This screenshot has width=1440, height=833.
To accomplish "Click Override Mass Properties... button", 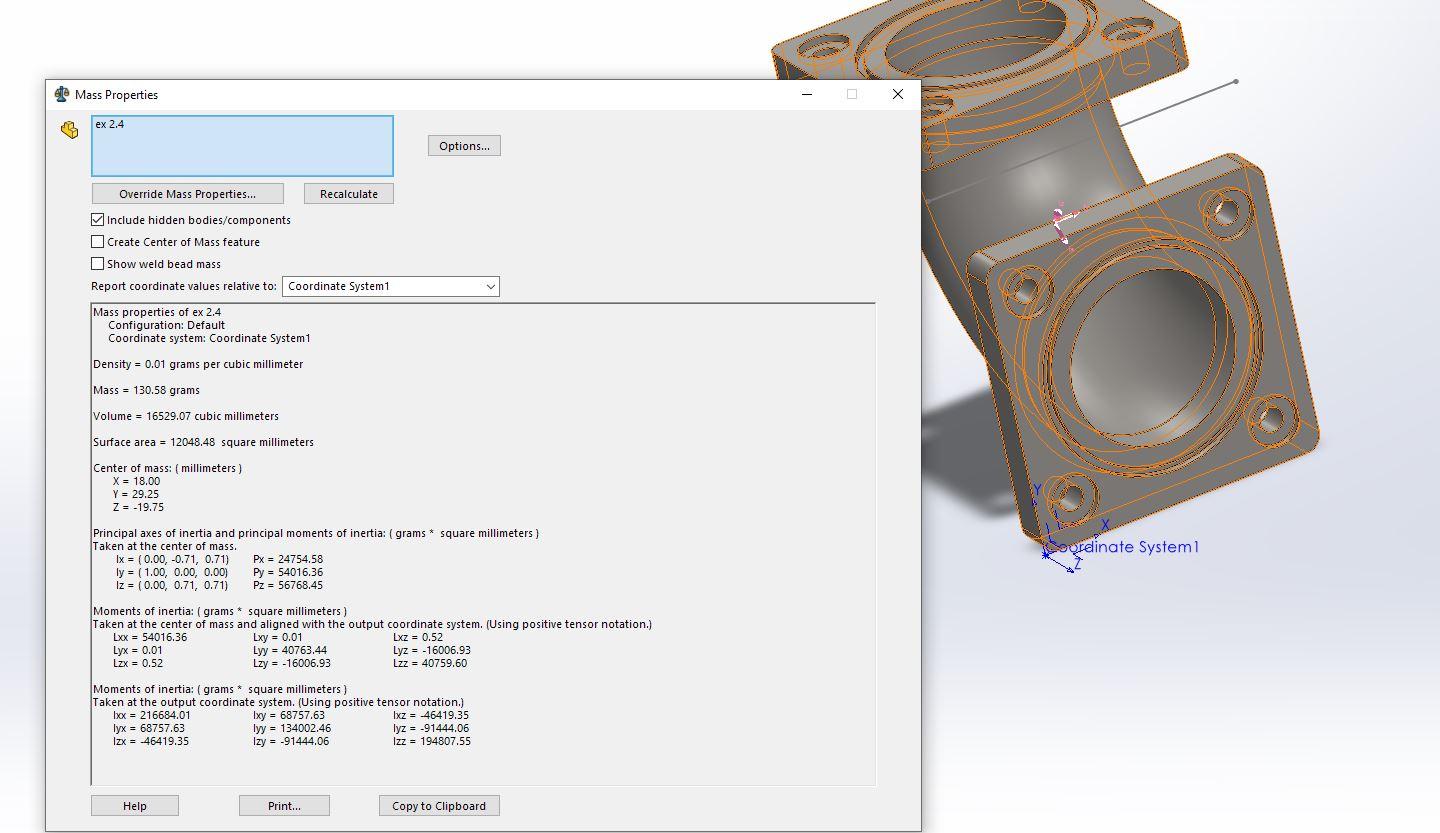I will click(188, 194).
